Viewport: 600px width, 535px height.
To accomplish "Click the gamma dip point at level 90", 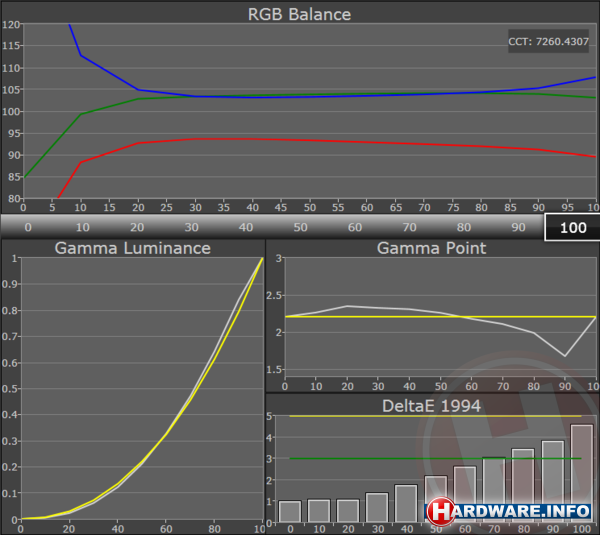I will point(565,356).
